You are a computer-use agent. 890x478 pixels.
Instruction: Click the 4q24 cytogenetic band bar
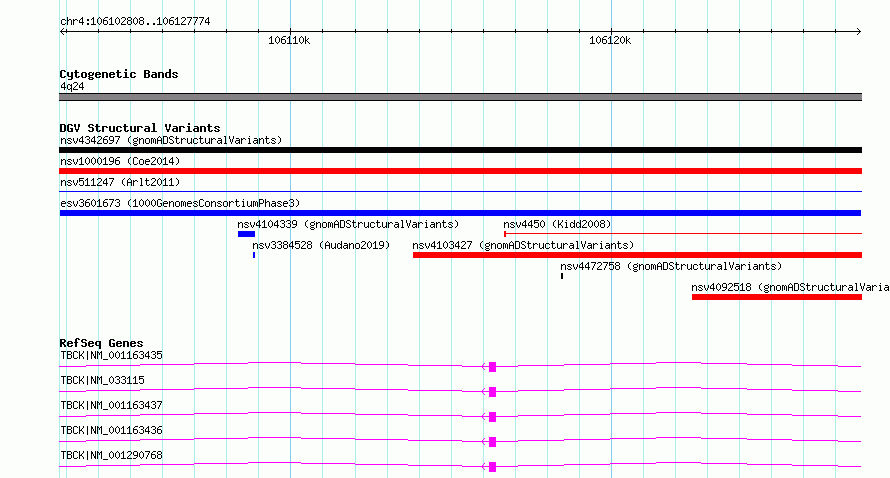(460, 97)
